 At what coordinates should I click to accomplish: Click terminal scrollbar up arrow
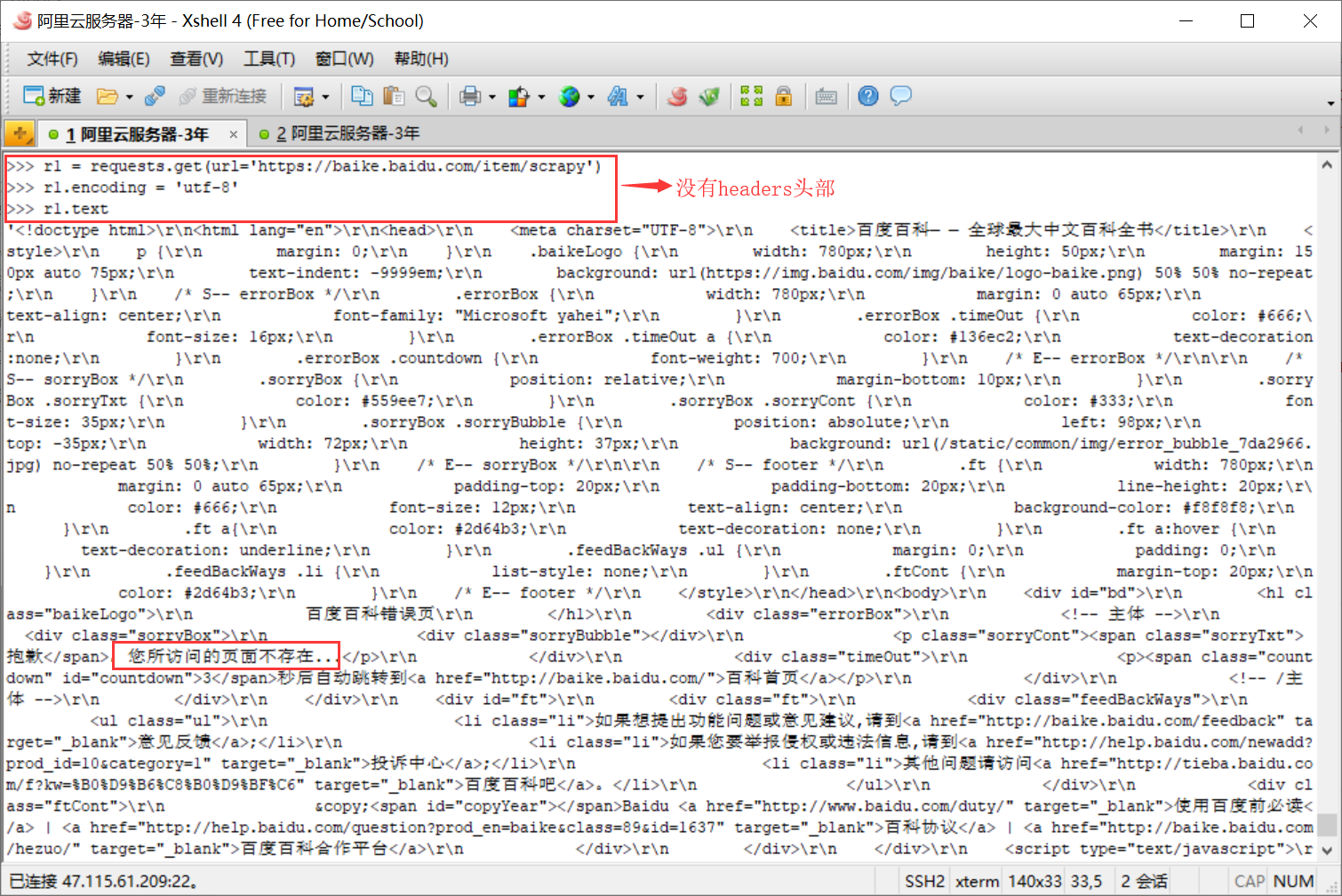[1327, 164]
